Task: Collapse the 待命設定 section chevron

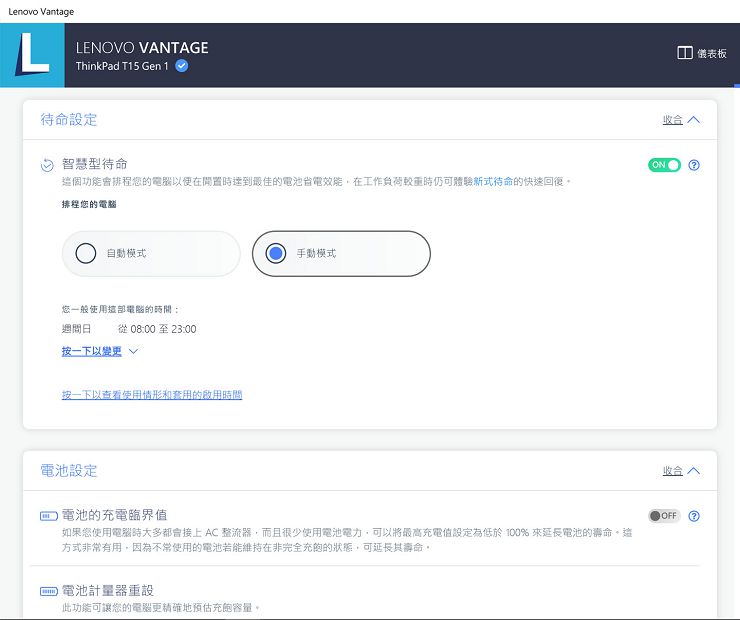Action: coord(693,120)
